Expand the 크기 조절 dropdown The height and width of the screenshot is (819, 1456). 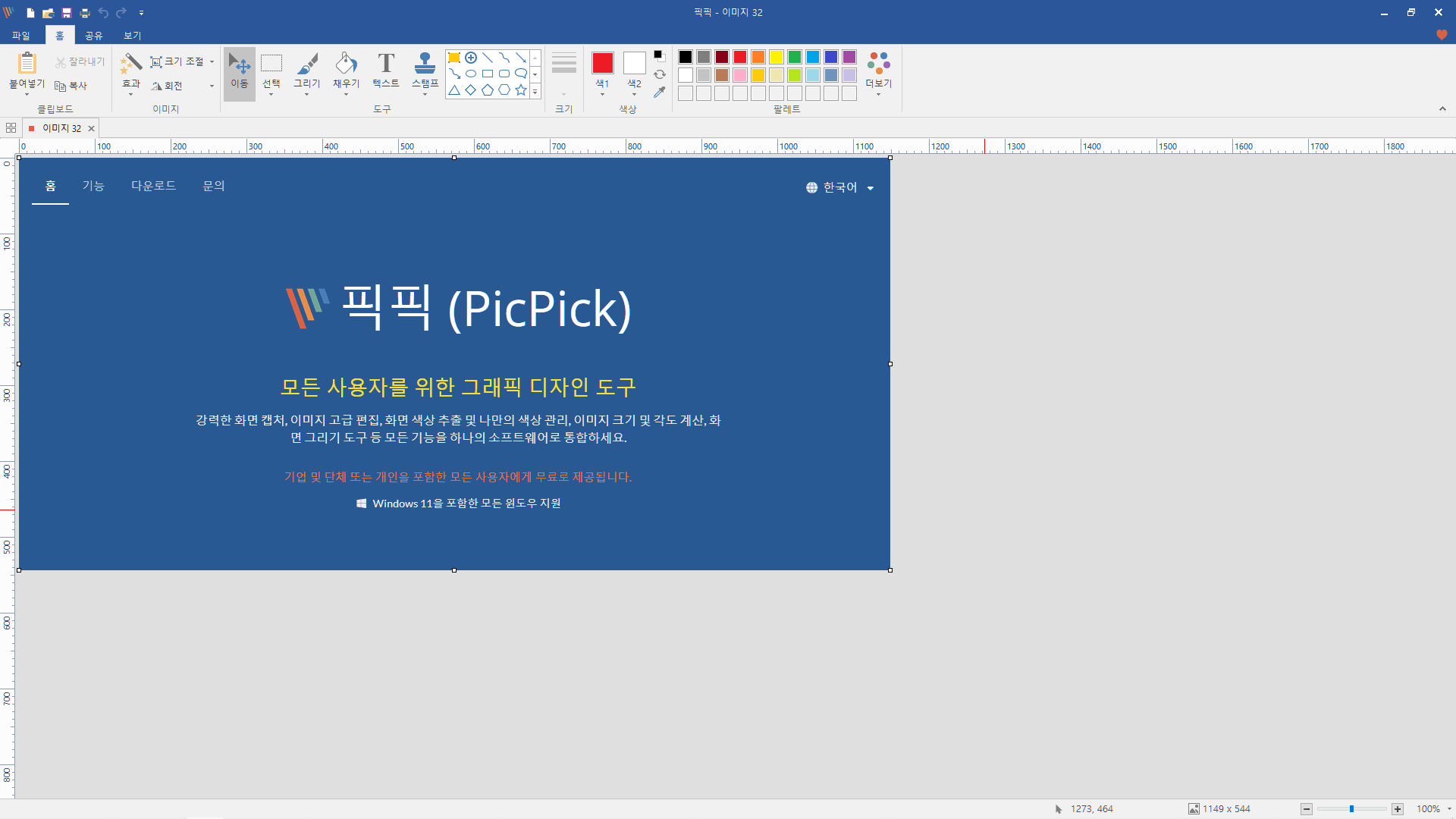point(211,61)
